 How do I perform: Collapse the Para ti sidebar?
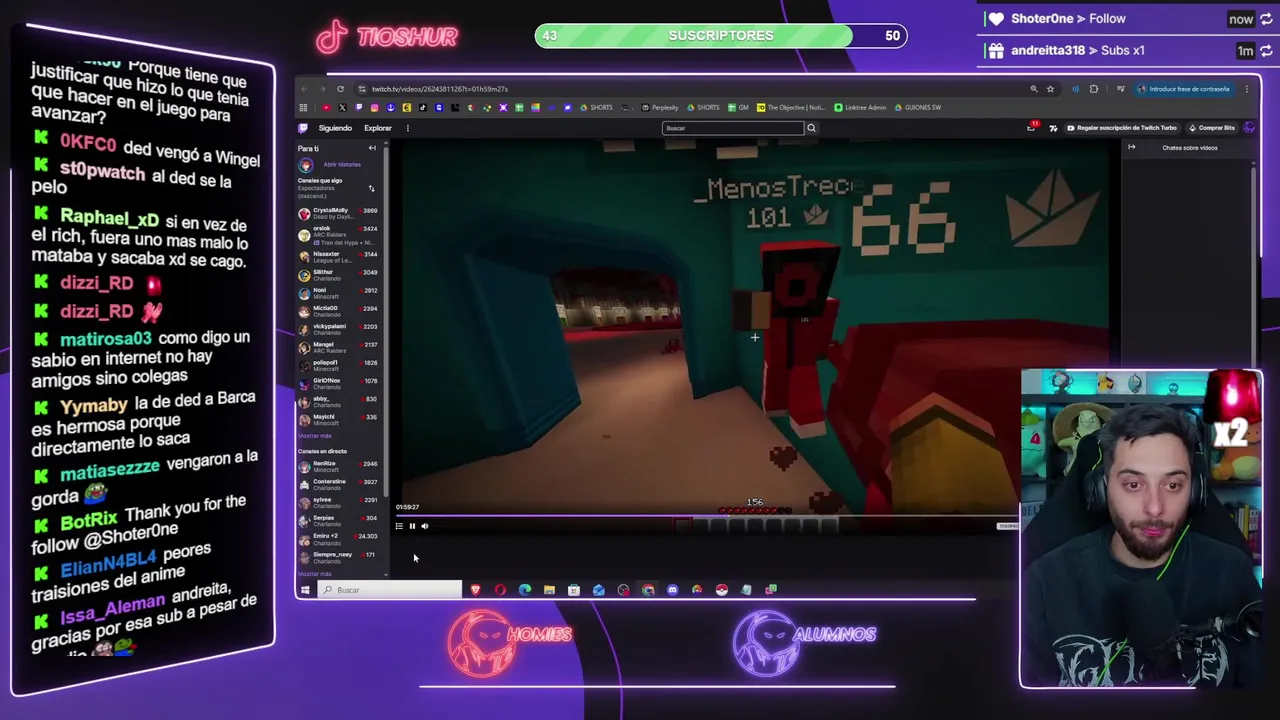pyautogui.click(x=372, y=148)
